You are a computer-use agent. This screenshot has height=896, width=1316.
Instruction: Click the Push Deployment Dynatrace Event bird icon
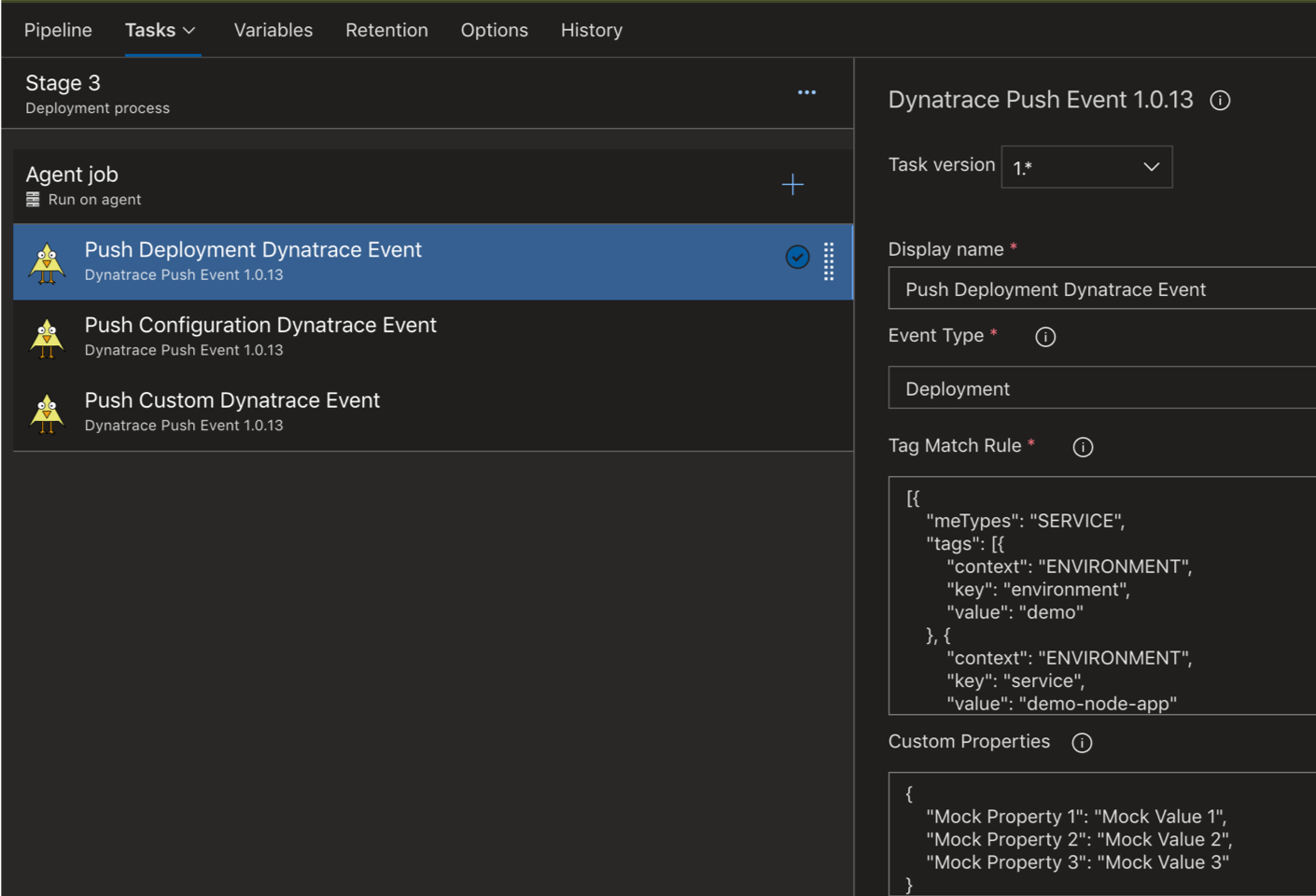point(47,262)
